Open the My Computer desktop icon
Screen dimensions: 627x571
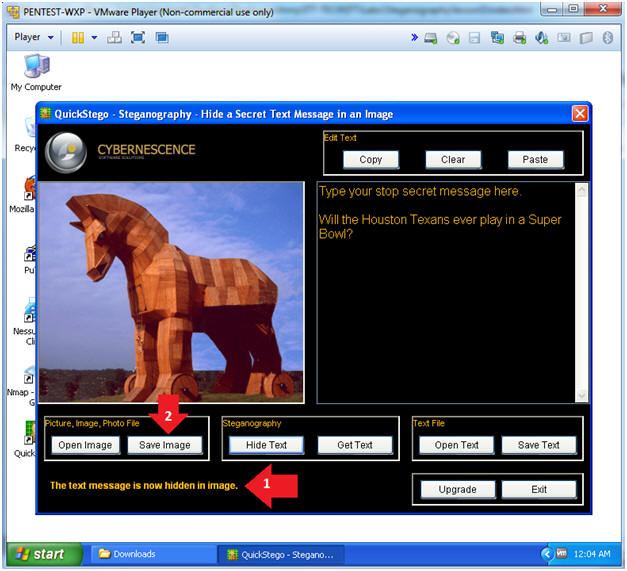(36, 73)
